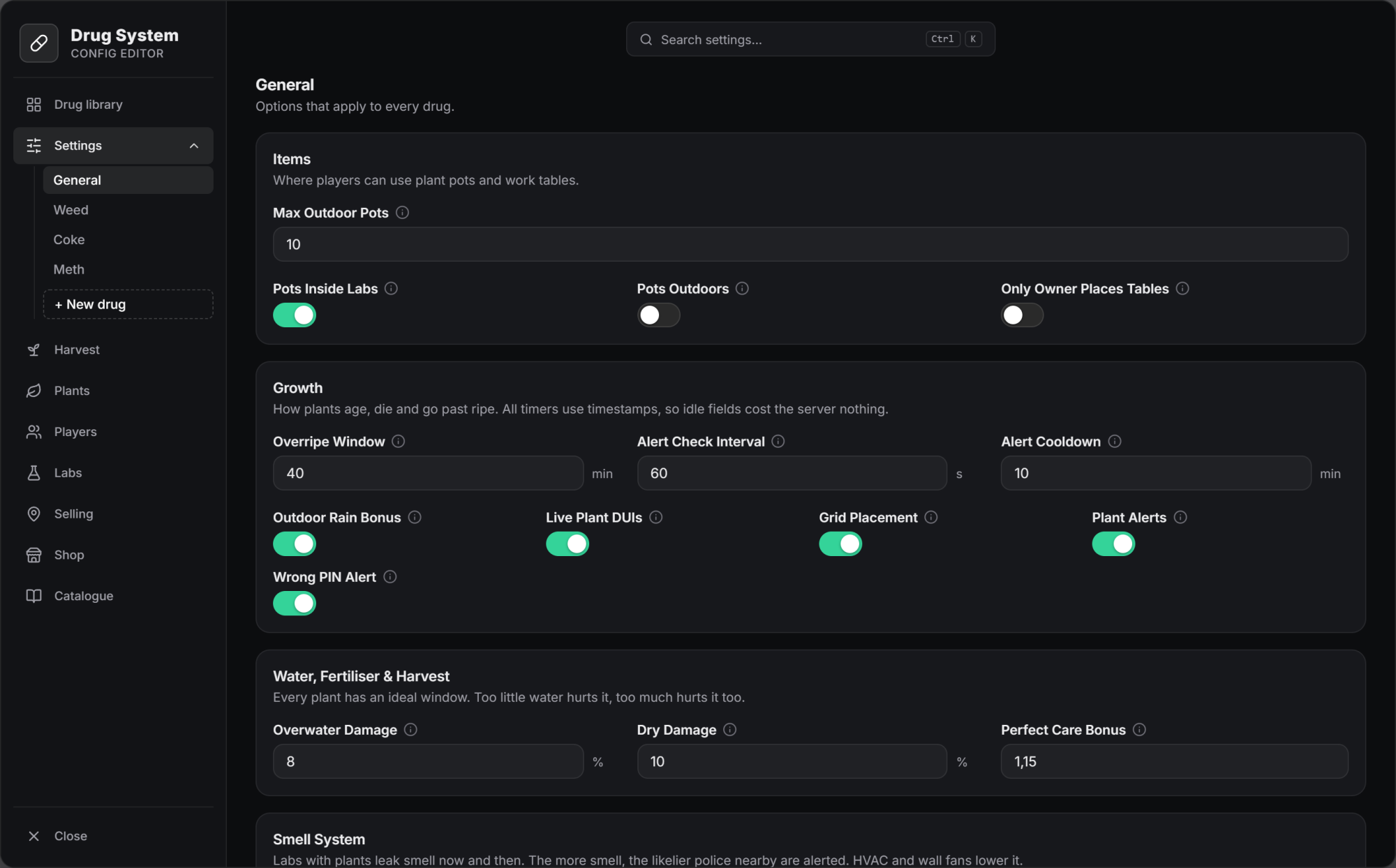Go to the Meth settings page
The width and height of the screenshot is (1396, 868).
(x=128, y=269)
